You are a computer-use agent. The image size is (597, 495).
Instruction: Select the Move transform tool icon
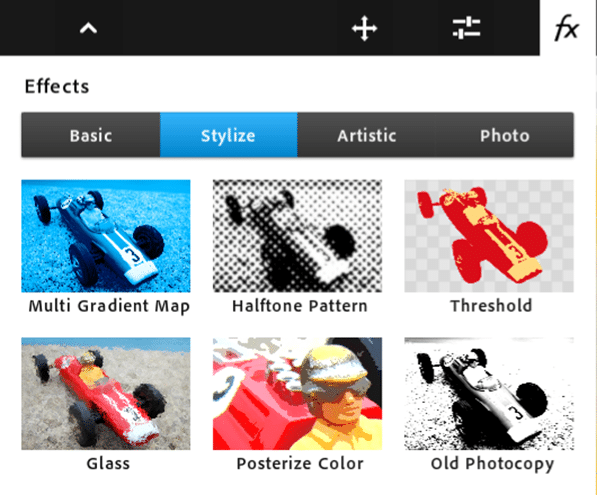(x=364, y=28)
